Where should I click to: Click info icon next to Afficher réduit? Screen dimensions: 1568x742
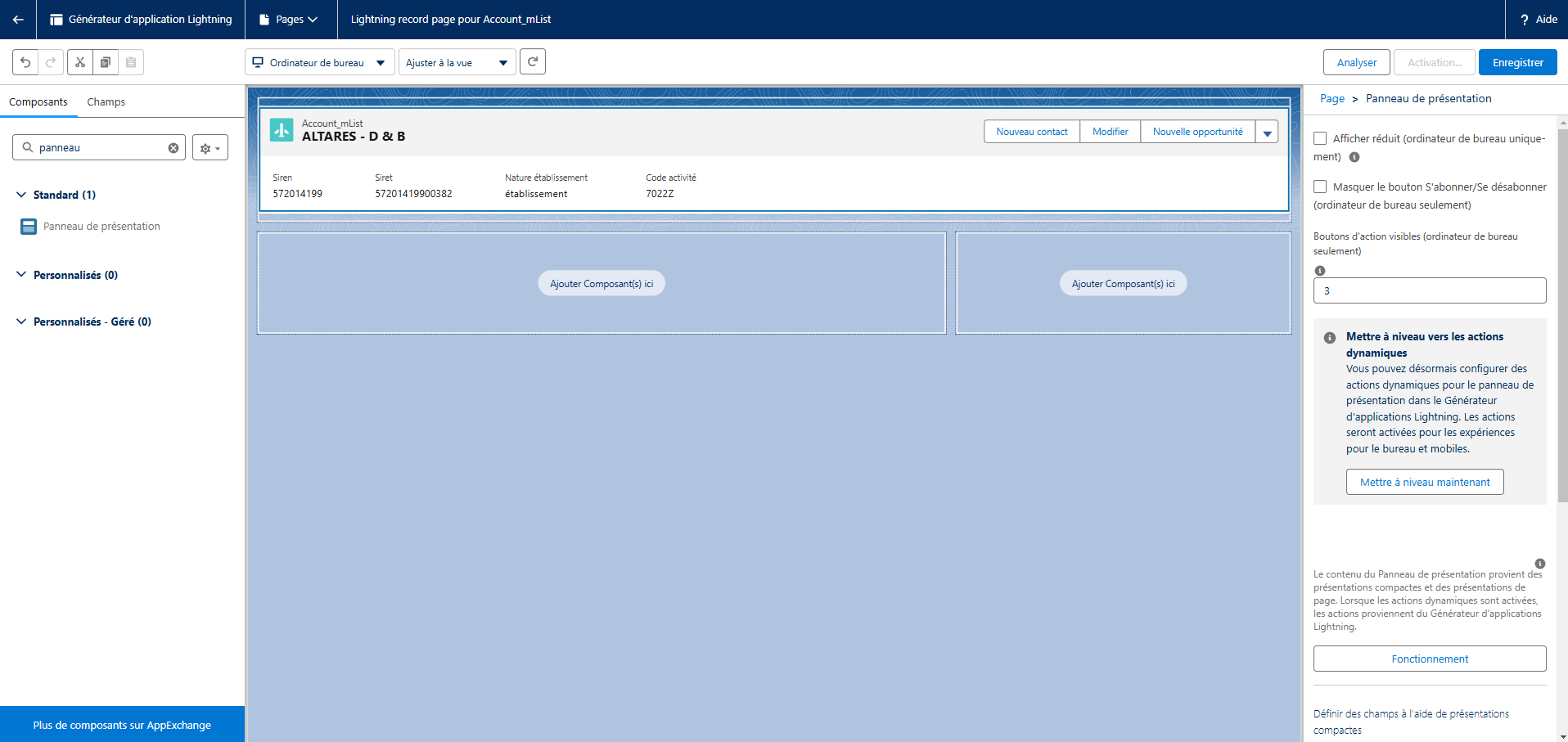pyautogui.click(x=1354, y=157)
